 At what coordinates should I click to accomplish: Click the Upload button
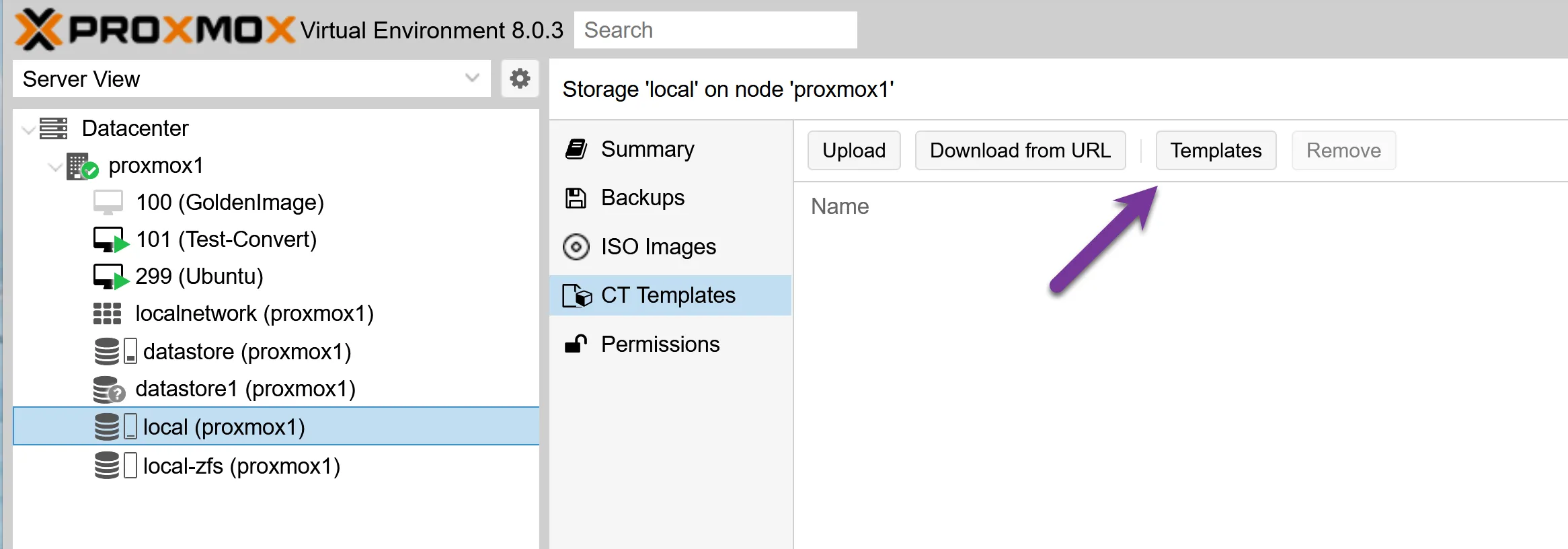(853, 150)
